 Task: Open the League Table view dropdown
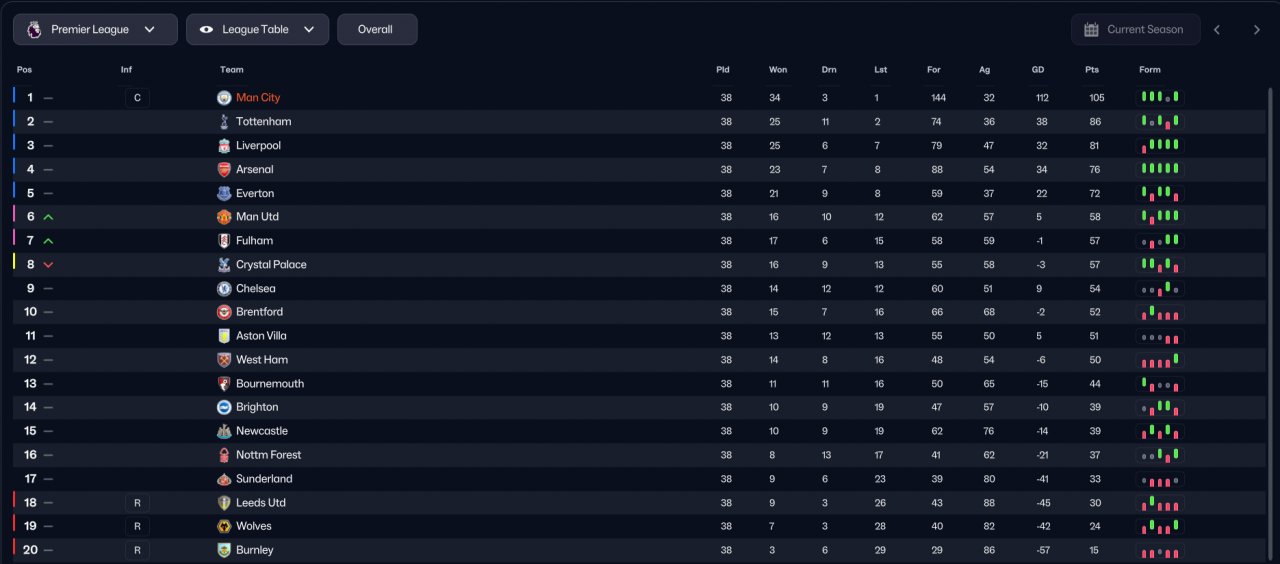click(257, 30)
